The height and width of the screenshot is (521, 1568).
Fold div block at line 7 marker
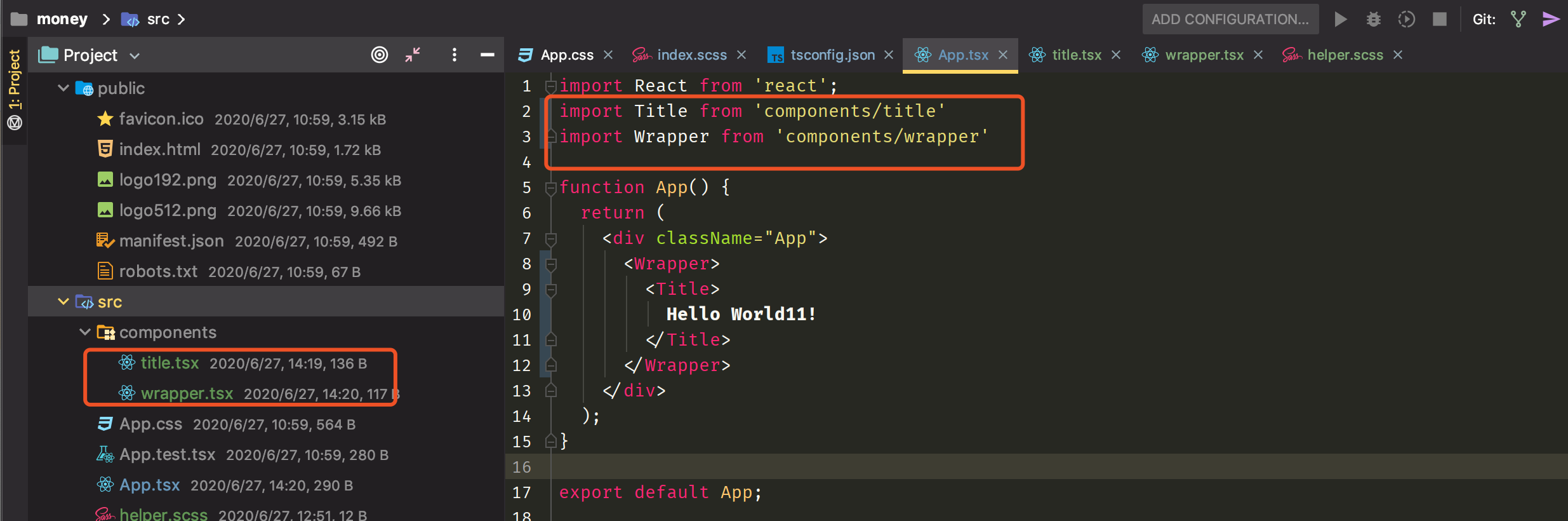[x=551, y=238]
